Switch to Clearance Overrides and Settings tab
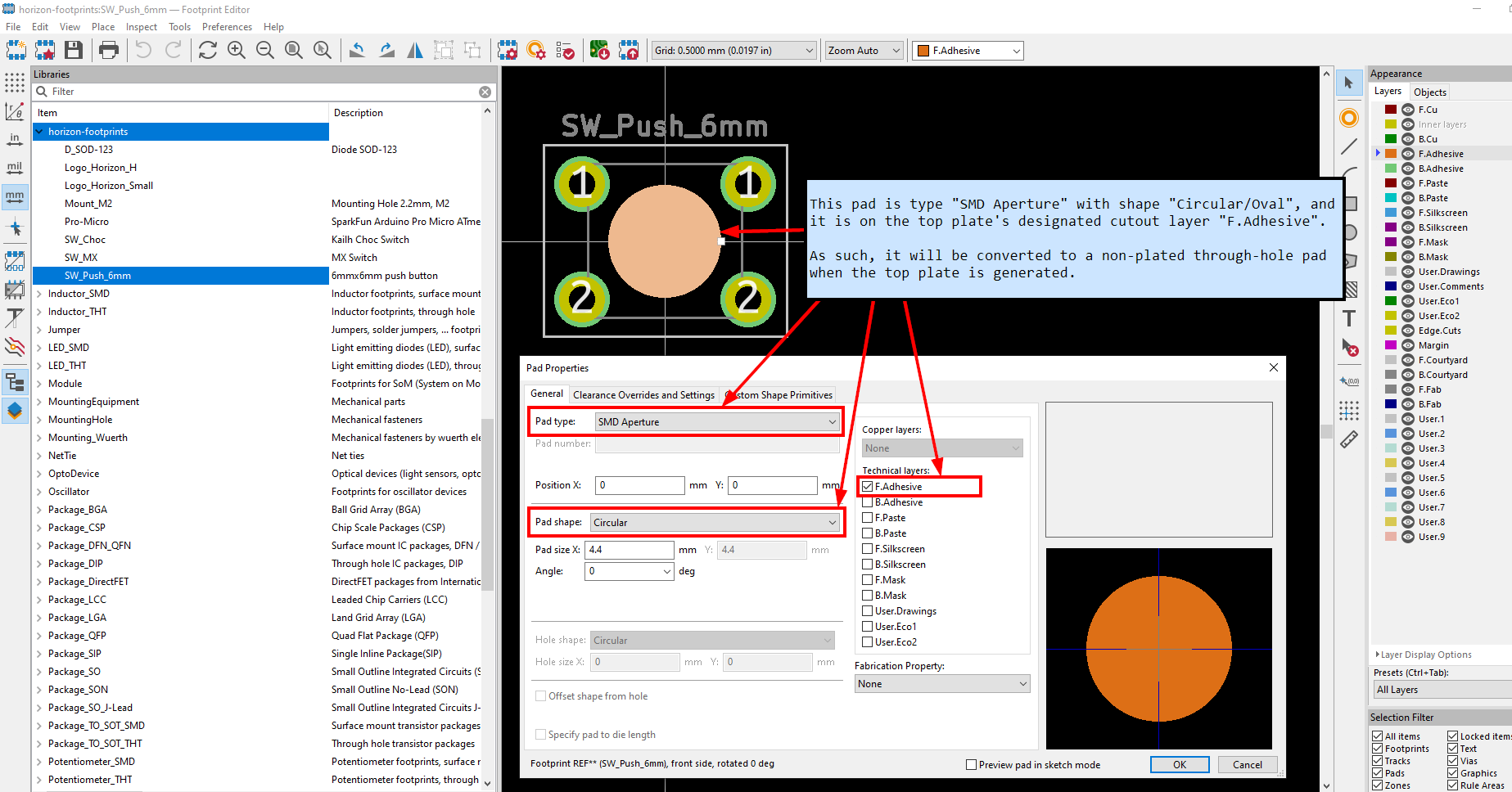The width and height of the screenshot is (1512, 792). [643, 395]
